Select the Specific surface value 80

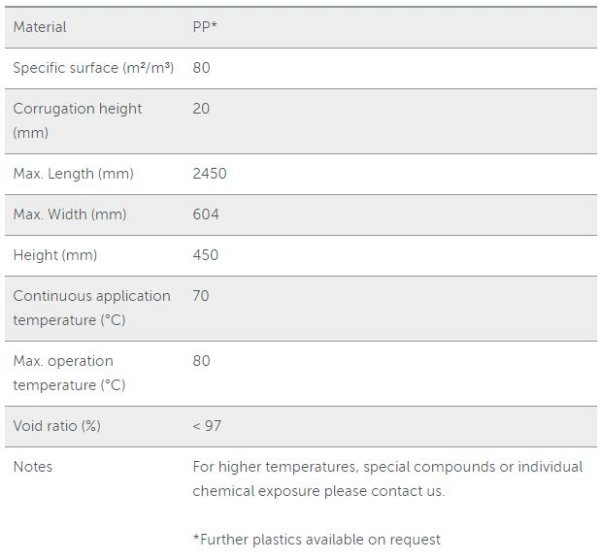pyautogui.click(x=201, y=68)
